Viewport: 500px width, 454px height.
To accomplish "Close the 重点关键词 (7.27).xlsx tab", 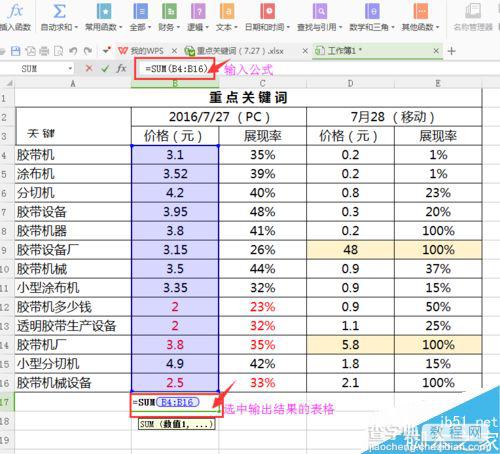I will [x=305, y=51].
